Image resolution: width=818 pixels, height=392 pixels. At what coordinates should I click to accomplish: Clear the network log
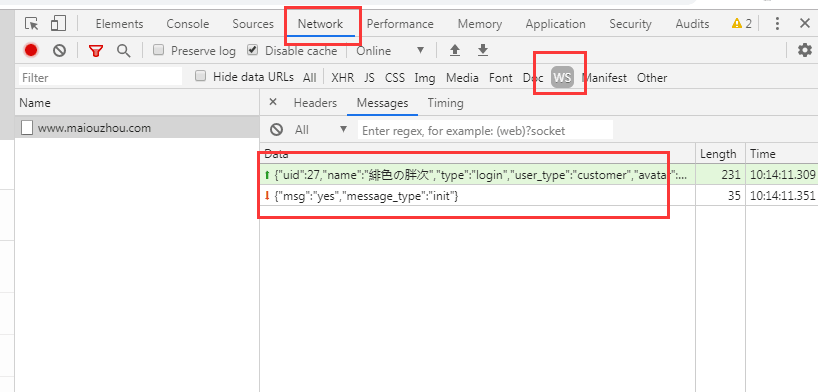(59, 51)
